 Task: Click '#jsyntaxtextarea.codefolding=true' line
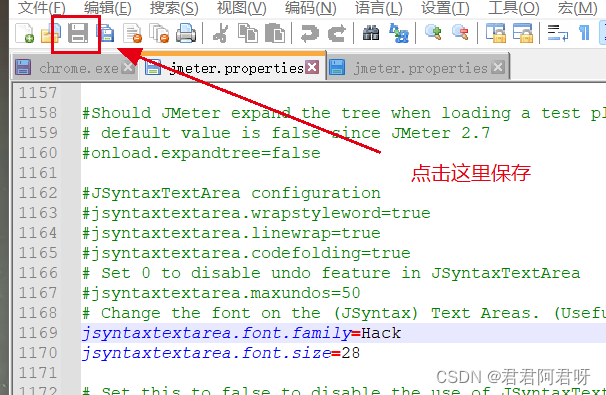pos(246,253)
